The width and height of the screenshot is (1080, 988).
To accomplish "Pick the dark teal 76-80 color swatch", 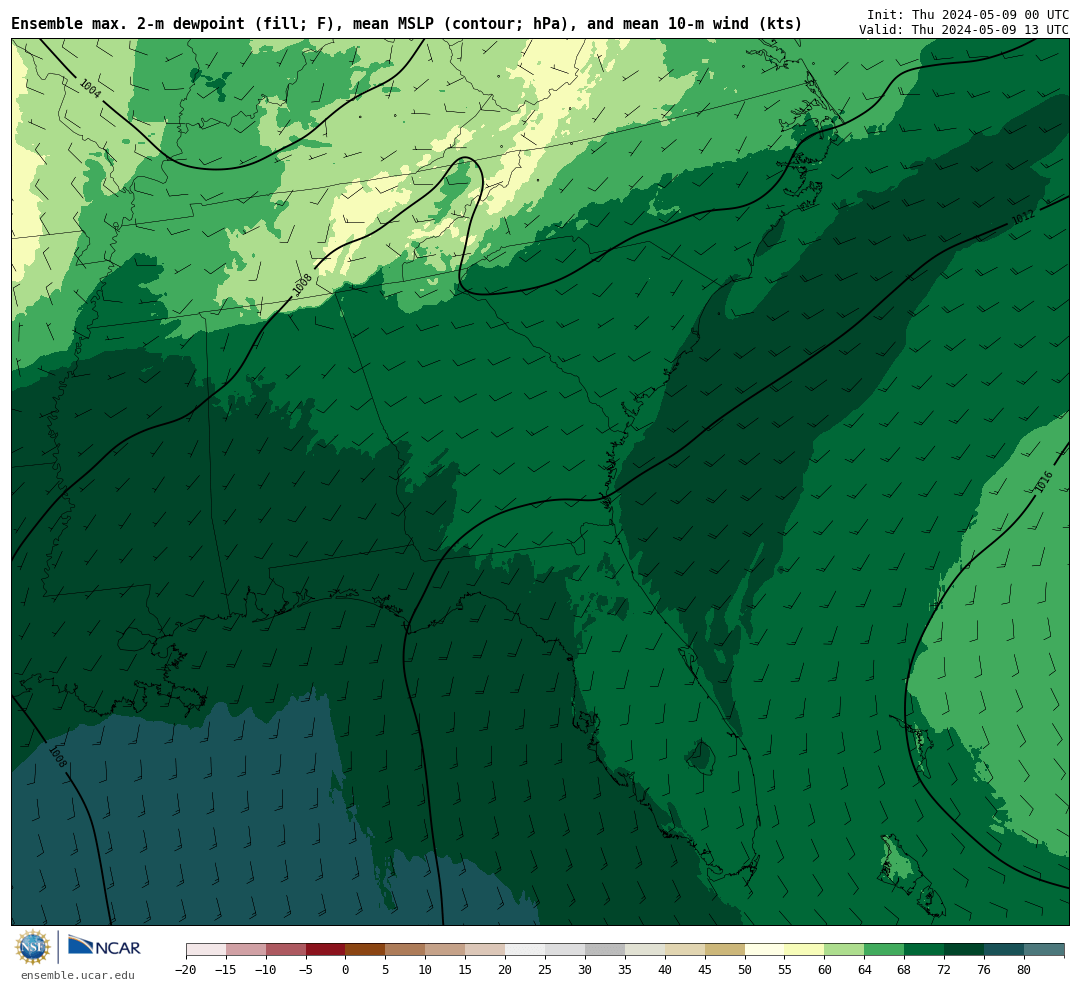I will 1004,950.
